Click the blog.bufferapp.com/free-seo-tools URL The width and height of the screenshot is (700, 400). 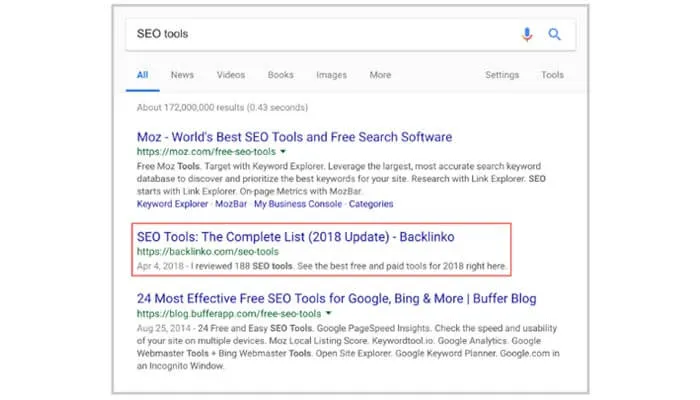(229, 314)
